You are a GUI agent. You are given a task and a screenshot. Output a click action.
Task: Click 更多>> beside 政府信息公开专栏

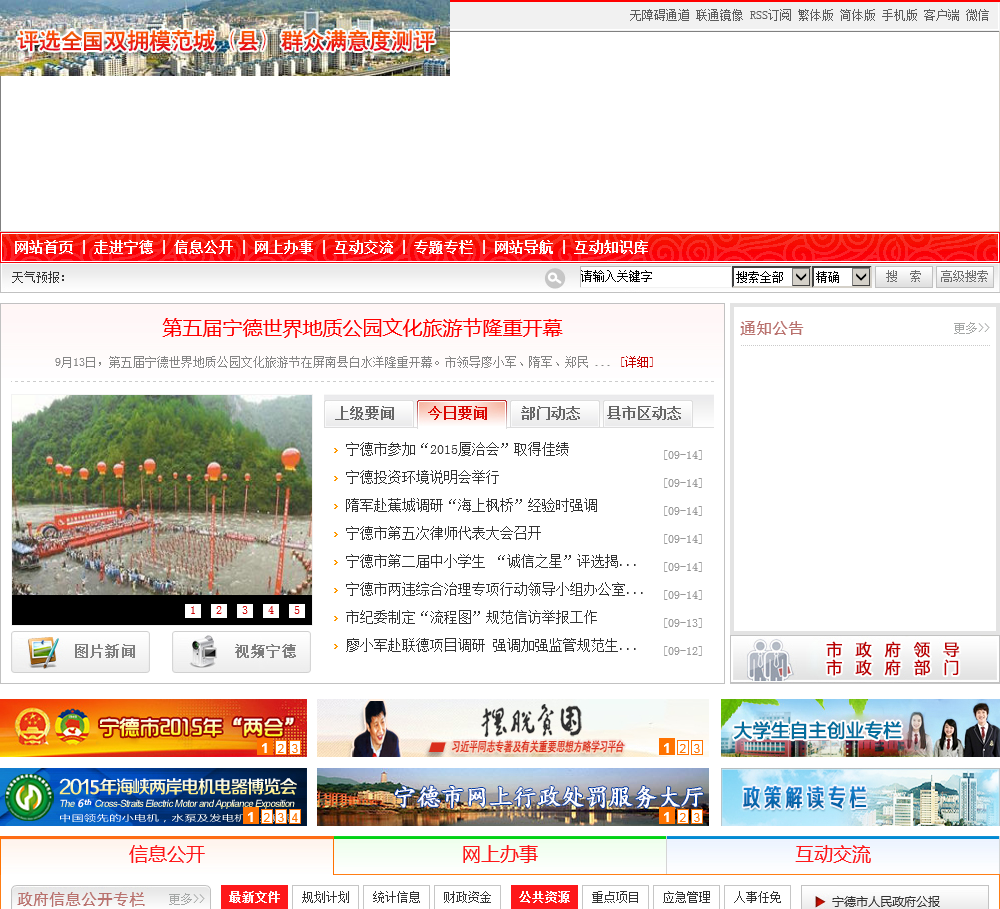click(187, 899)
